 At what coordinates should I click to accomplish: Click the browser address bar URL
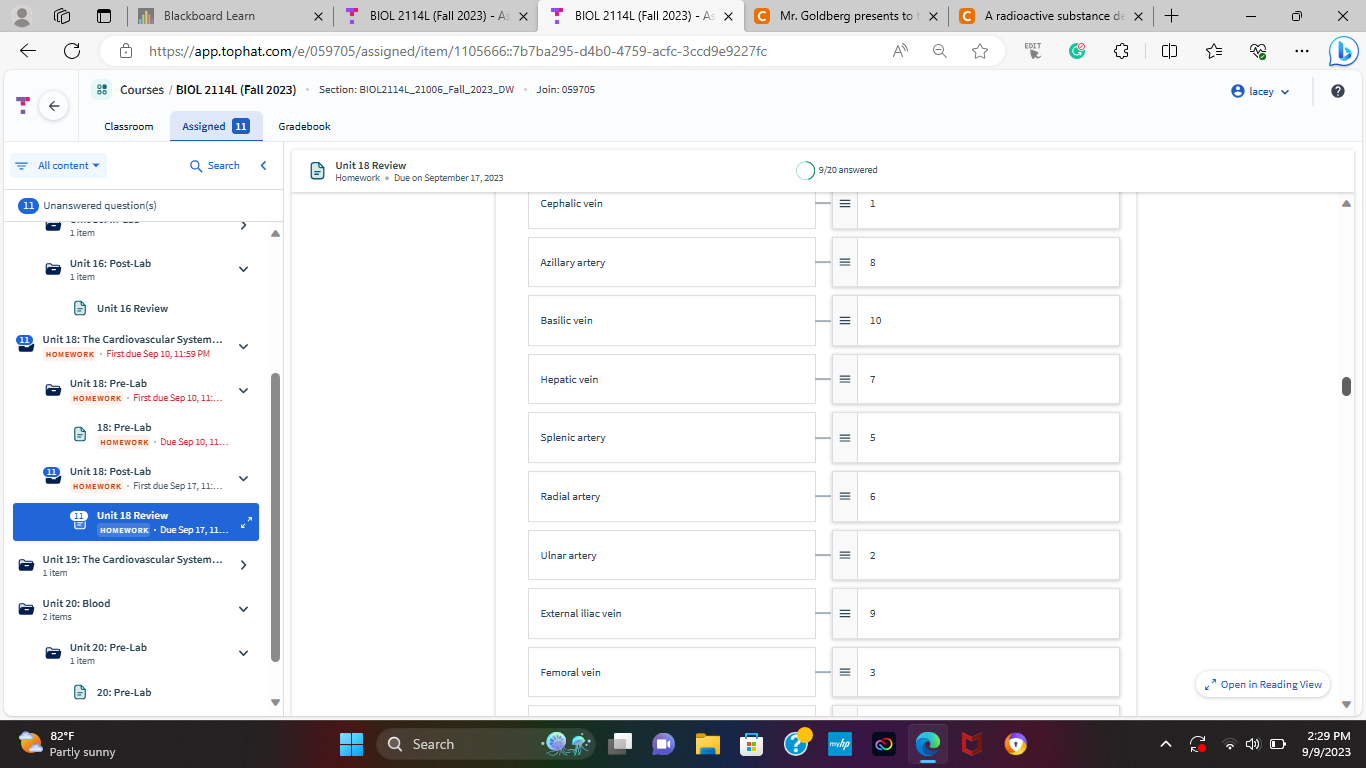(x=458, y=51)
